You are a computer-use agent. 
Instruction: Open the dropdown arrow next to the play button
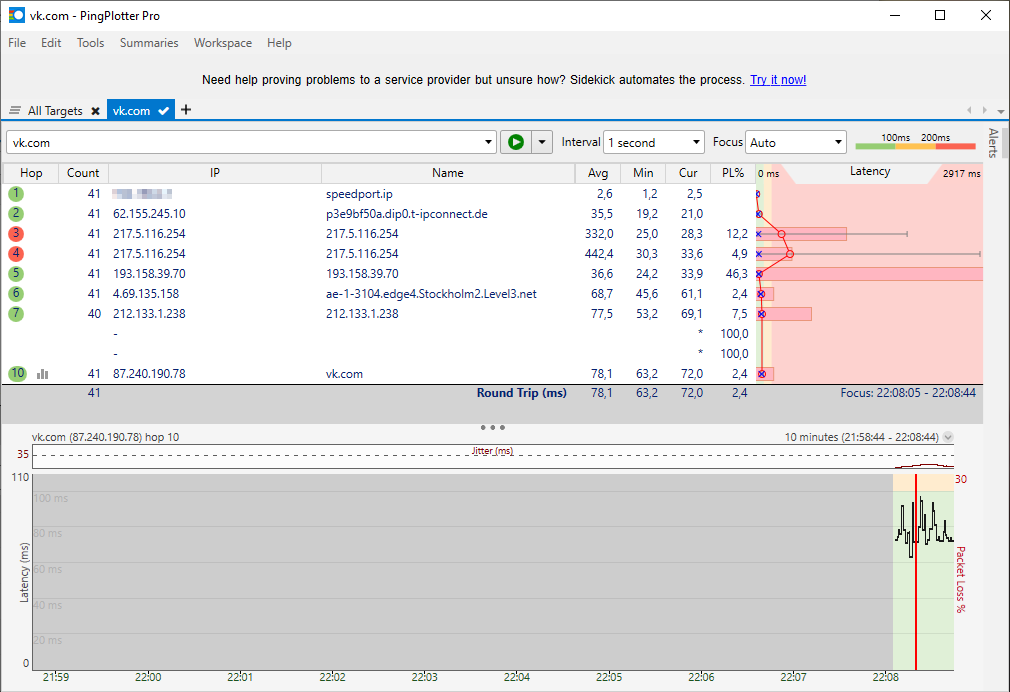(542, 142)
